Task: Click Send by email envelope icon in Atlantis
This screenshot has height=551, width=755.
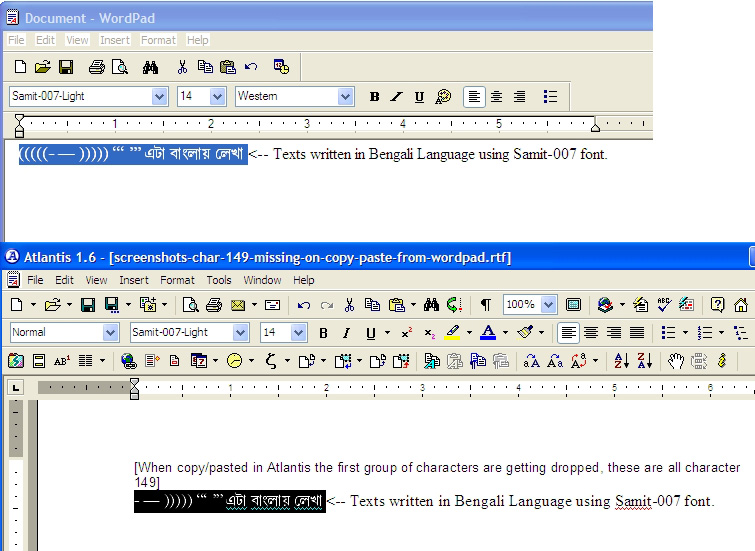Action: [x=238, y=305]
